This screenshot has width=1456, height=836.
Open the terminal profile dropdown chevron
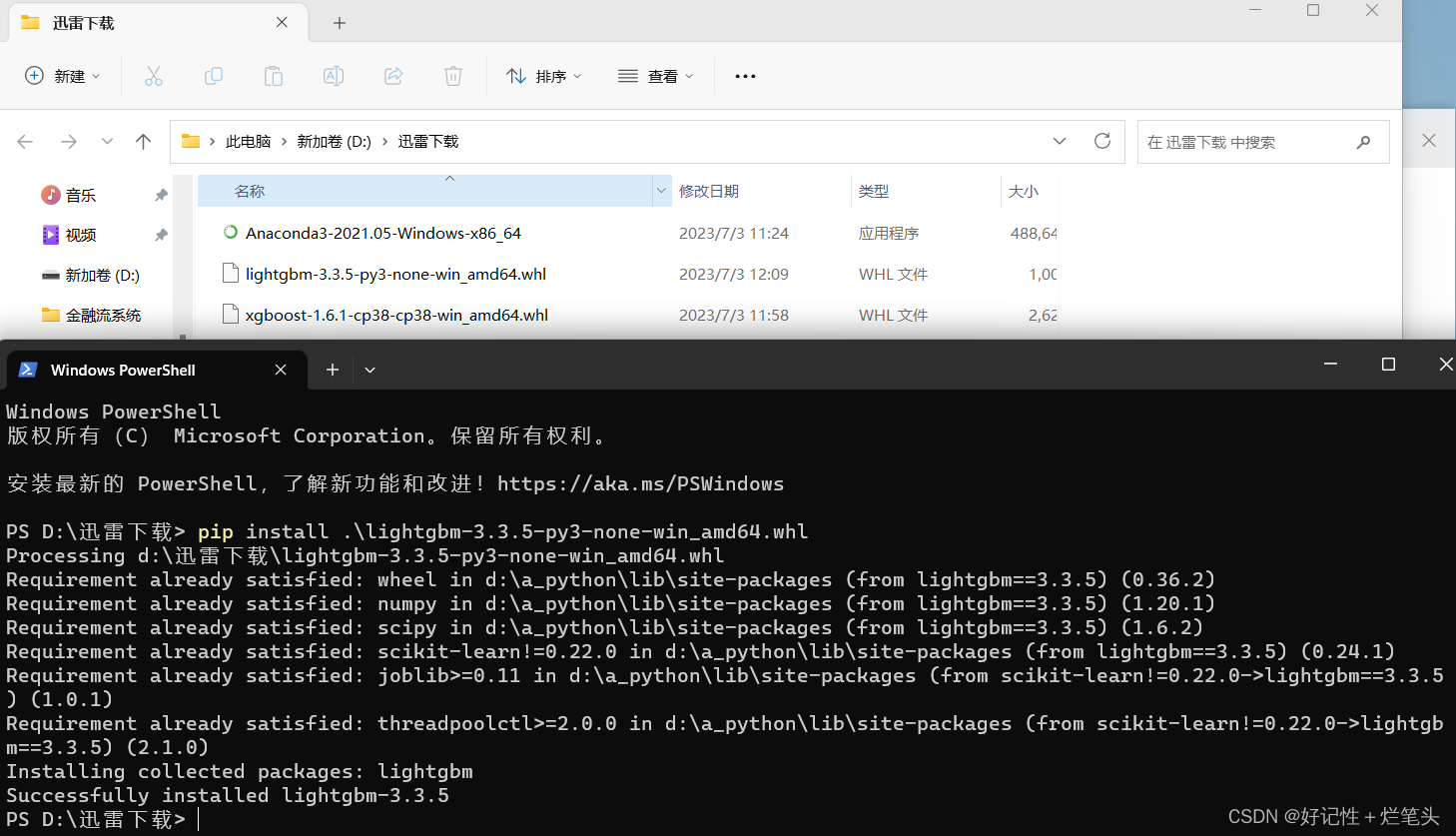click(x=369, y=370)
